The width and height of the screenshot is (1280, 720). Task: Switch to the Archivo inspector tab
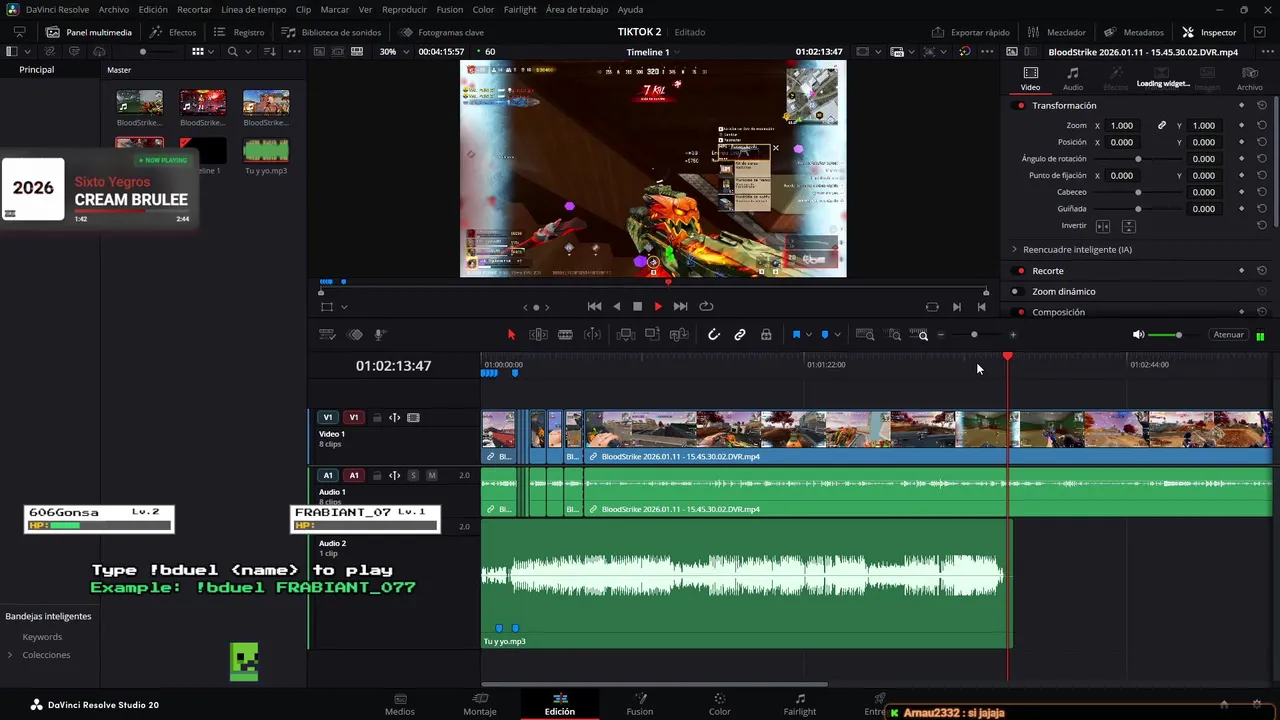tap(1249, 79)
